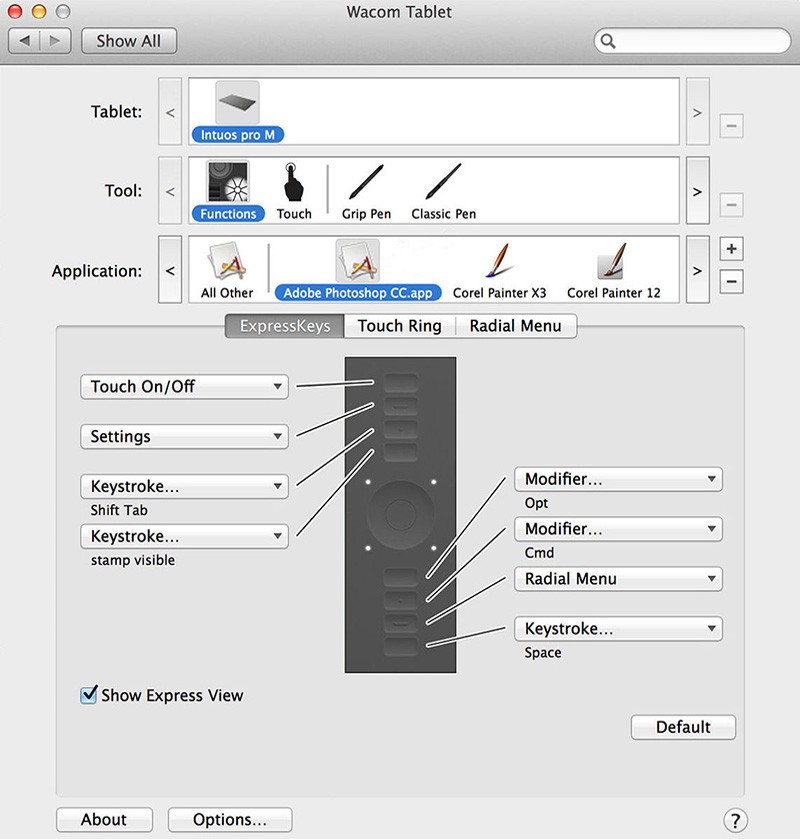Switch to the Touch Ring tab
Image resolution: width=800 pixels, height=839 pixels.
(400, 326)
